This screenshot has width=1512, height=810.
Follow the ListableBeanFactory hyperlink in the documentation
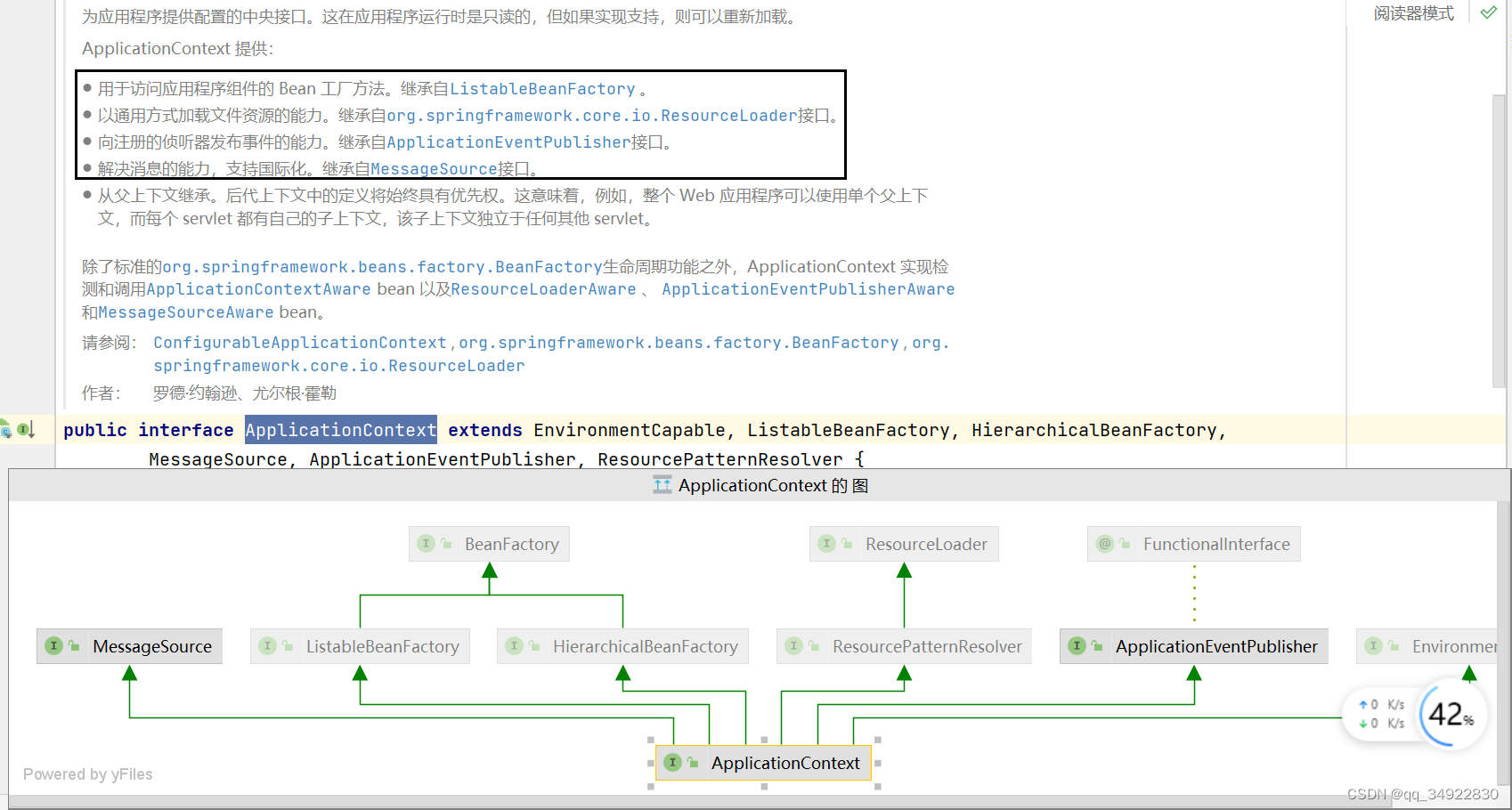(543, 88)
